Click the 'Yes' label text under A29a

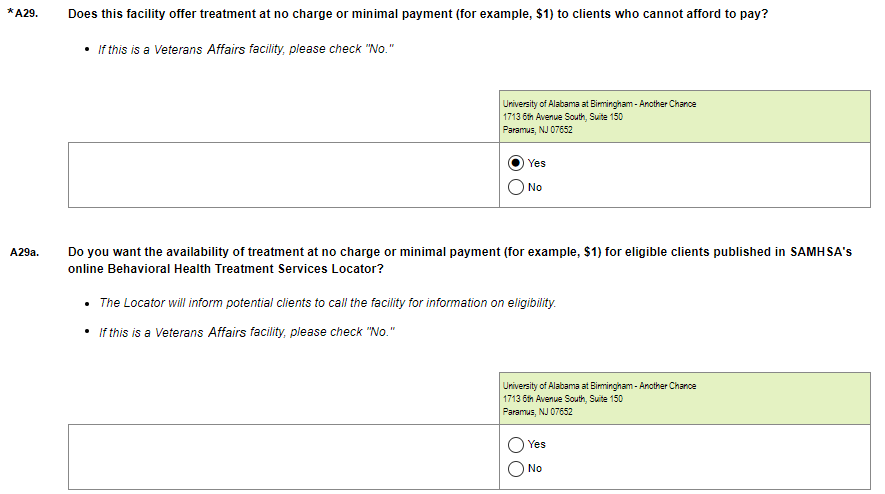(x=537, y=444)
